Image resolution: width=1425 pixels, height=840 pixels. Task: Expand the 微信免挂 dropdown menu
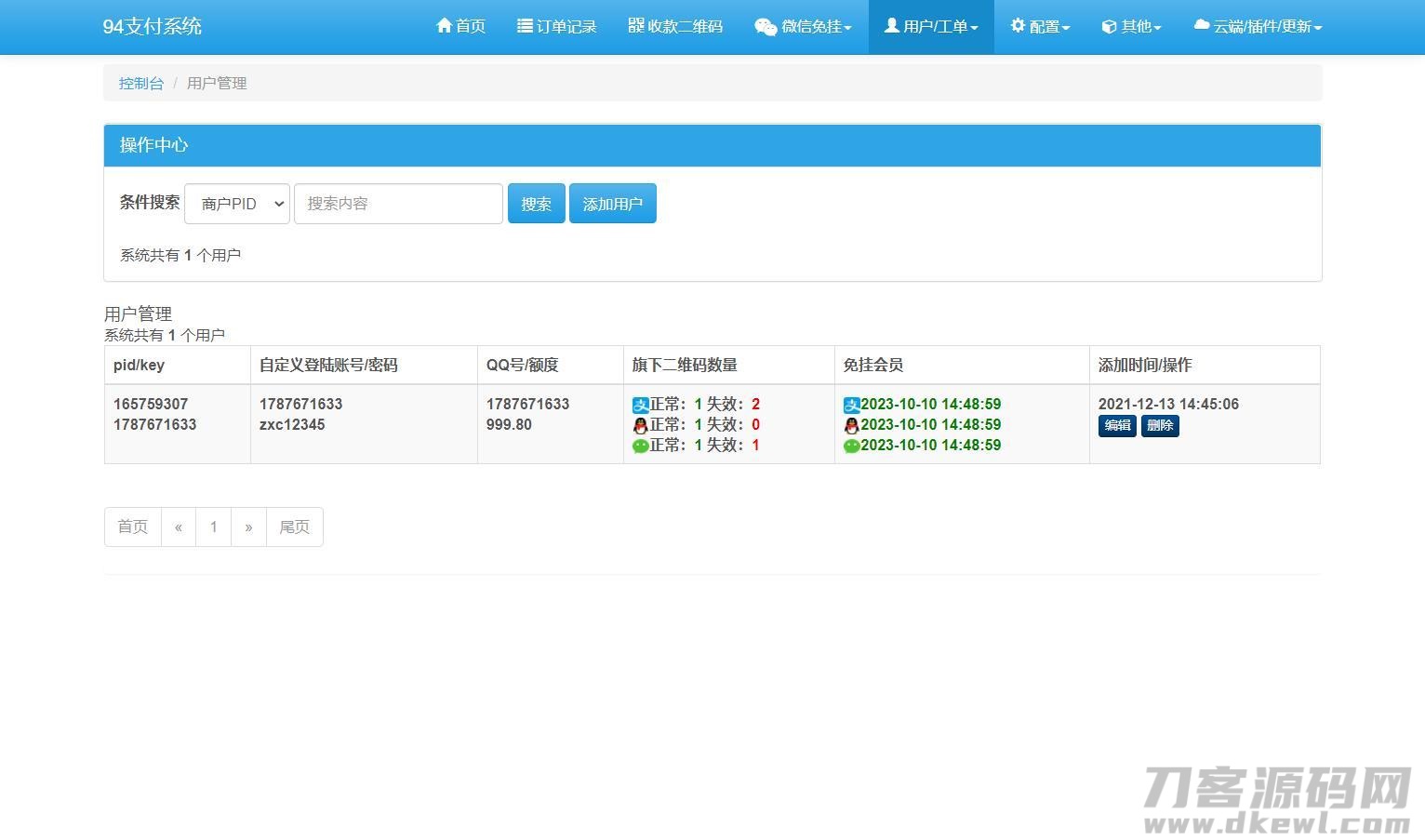(x=803, y=27)
